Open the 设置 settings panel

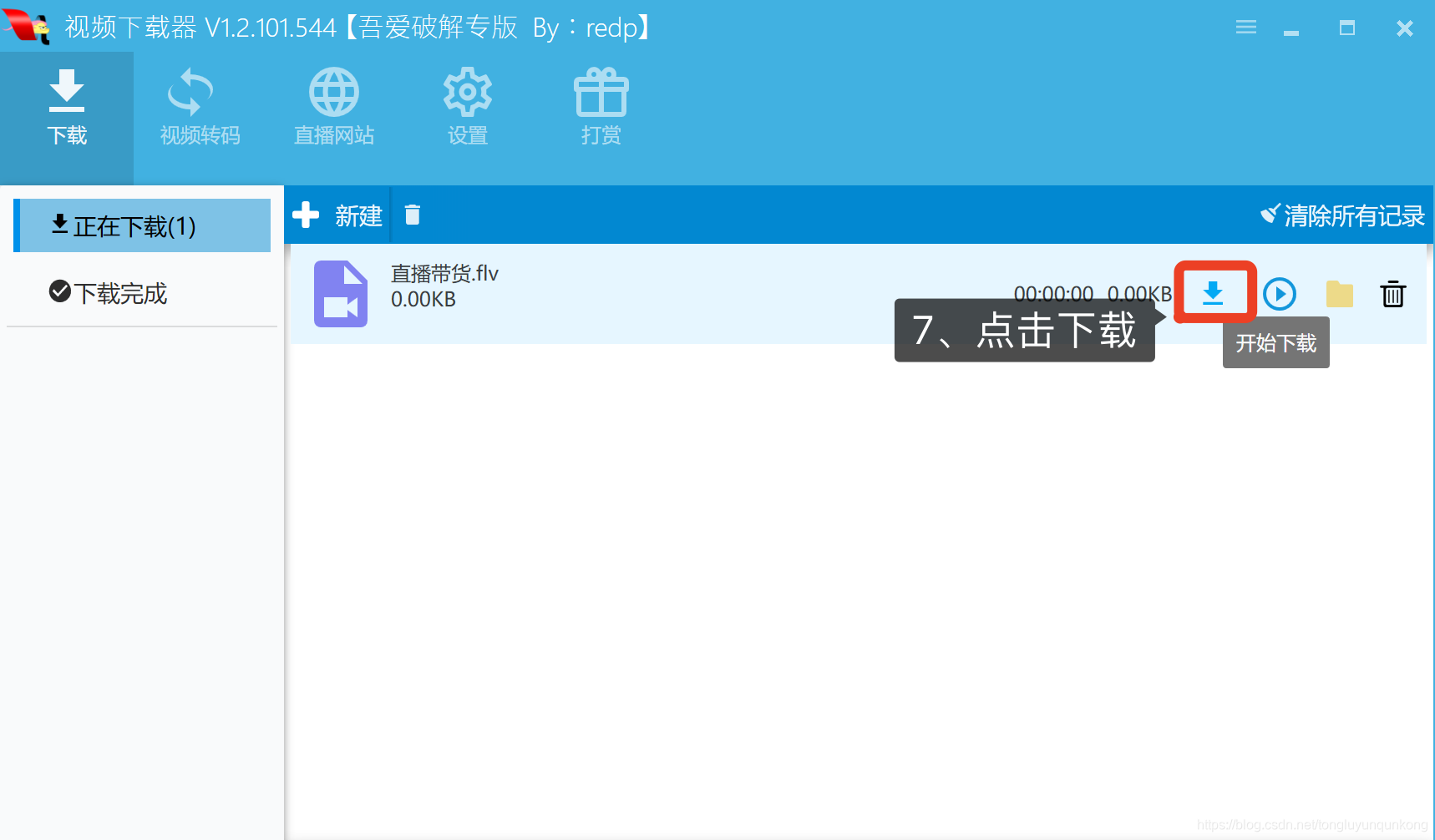(x=467, y=106)
